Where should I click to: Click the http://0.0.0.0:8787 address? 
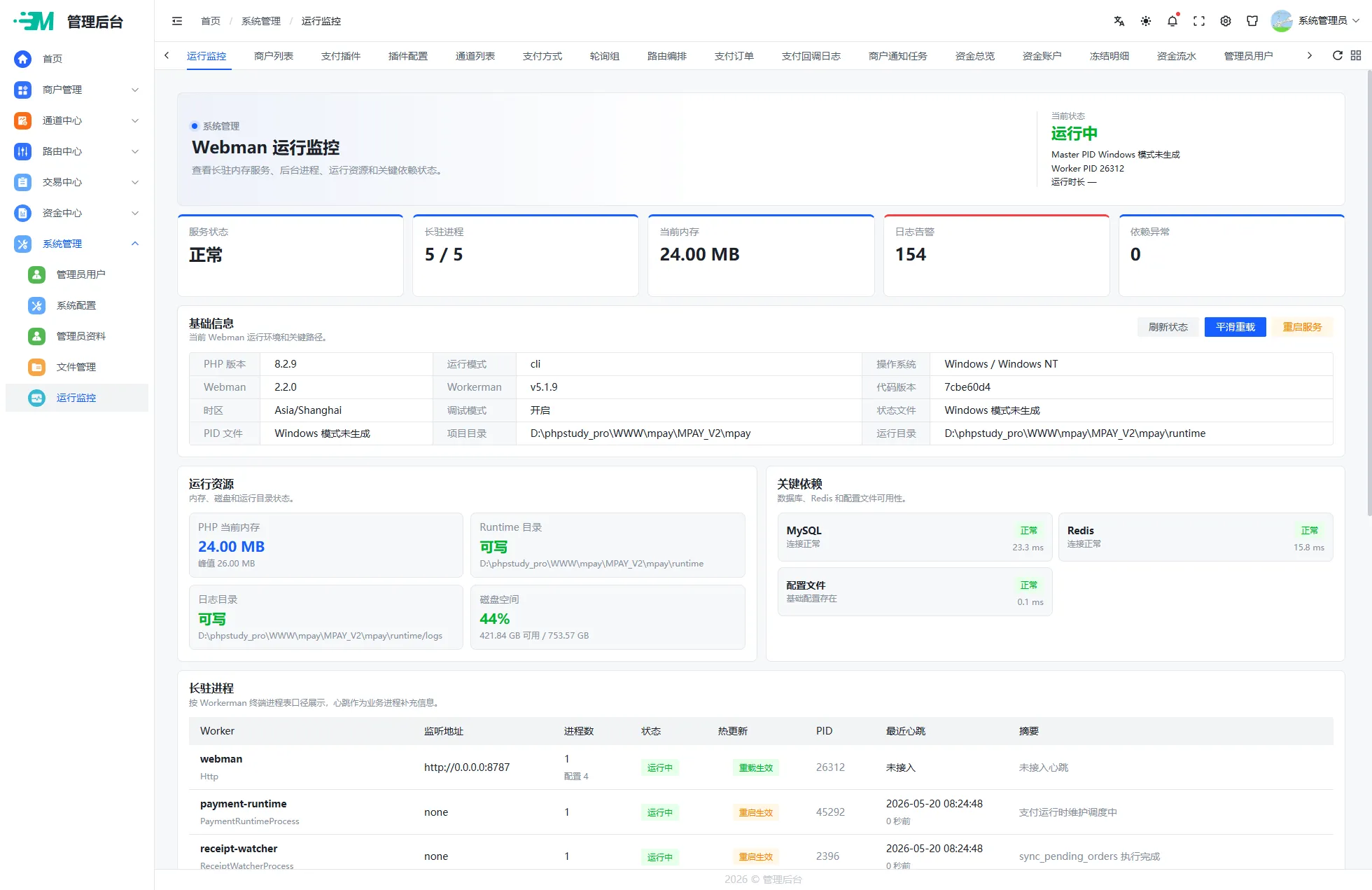[467, 767]
